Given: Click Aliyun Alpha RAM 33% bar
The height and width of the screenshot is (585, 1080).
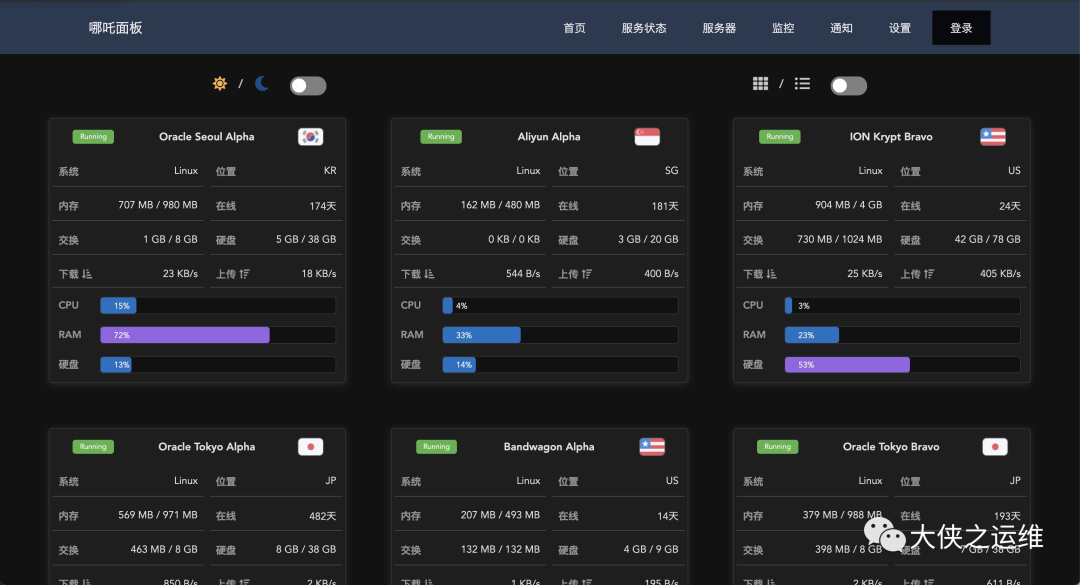Looking at the screenshot, I should pyautogui.click(x=560, y=335).
